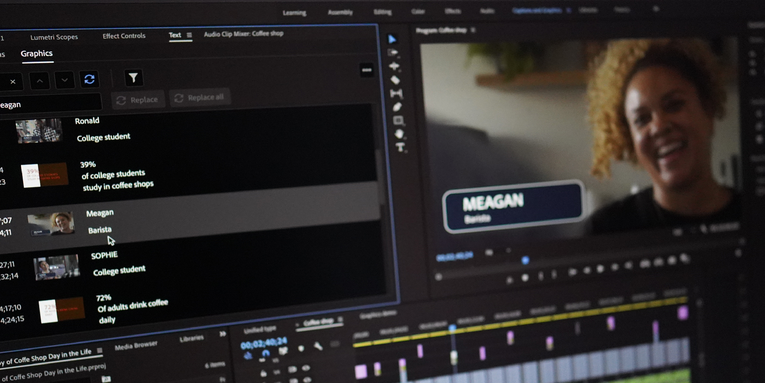Click the wrench timeline settings icon
The width and height of the screenshot is (765, 383).
point(318,345)
